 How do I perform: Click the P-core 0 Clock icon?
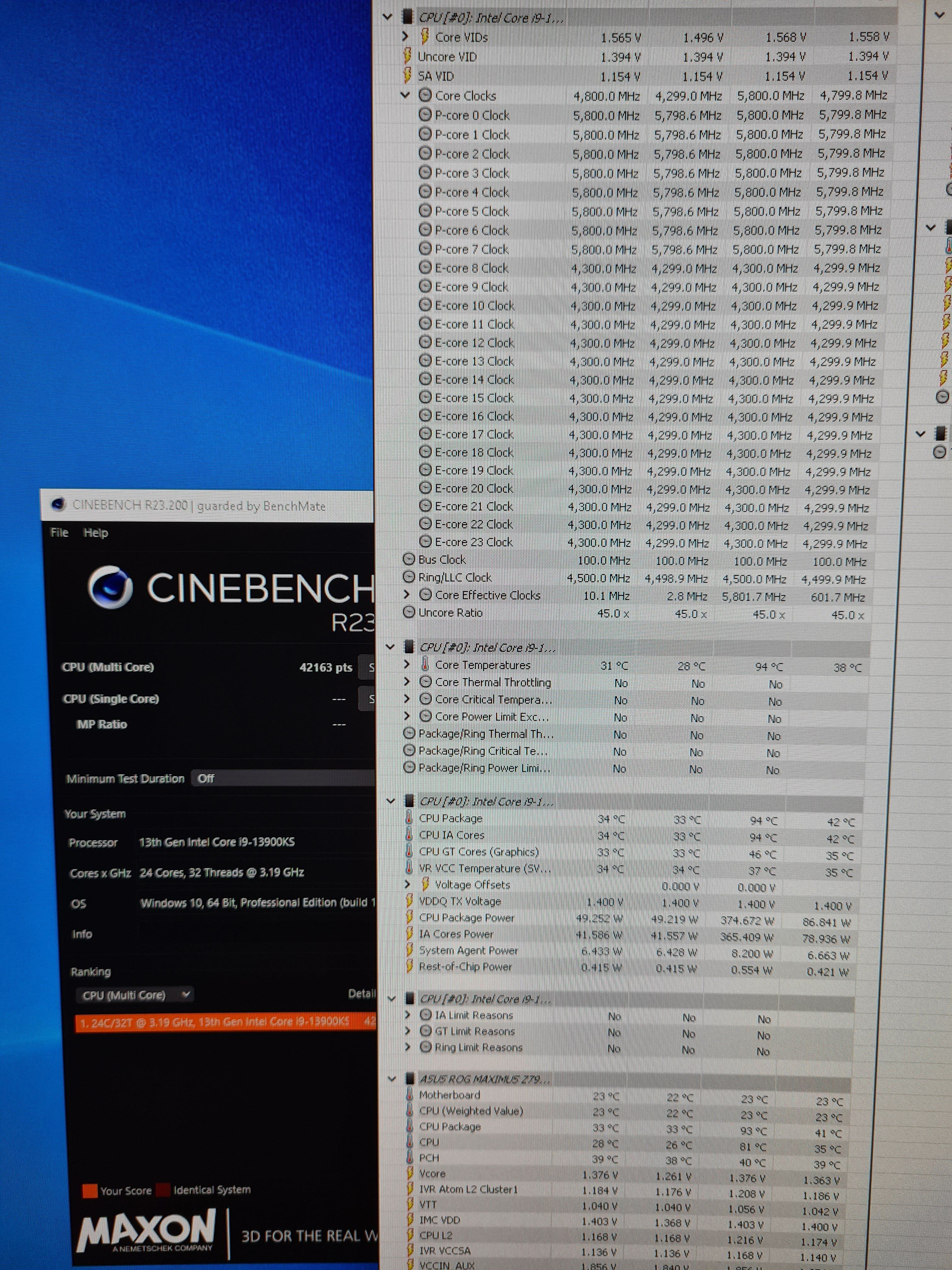[x=425, y=114]
